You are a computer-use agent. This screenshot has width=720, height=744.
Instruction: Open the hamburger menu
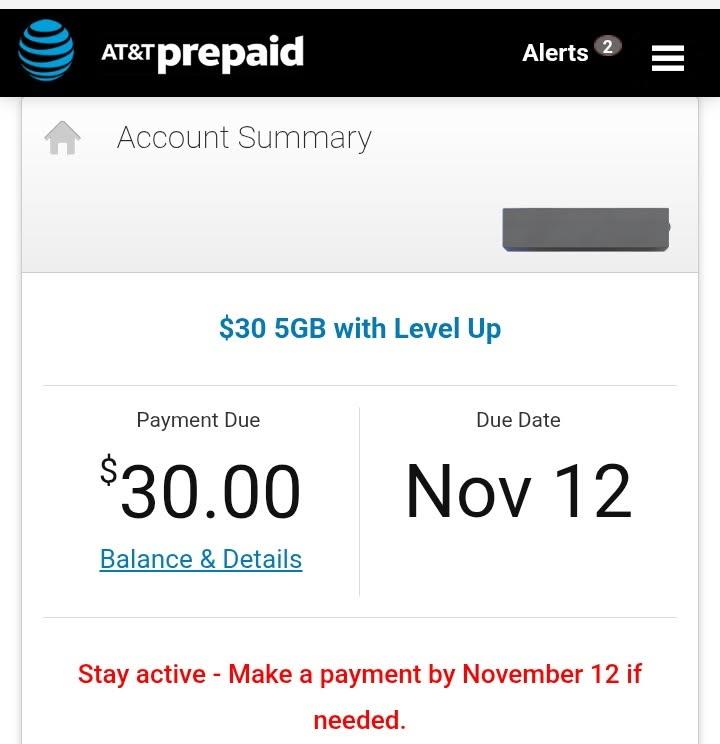click(x=667, y=59)
